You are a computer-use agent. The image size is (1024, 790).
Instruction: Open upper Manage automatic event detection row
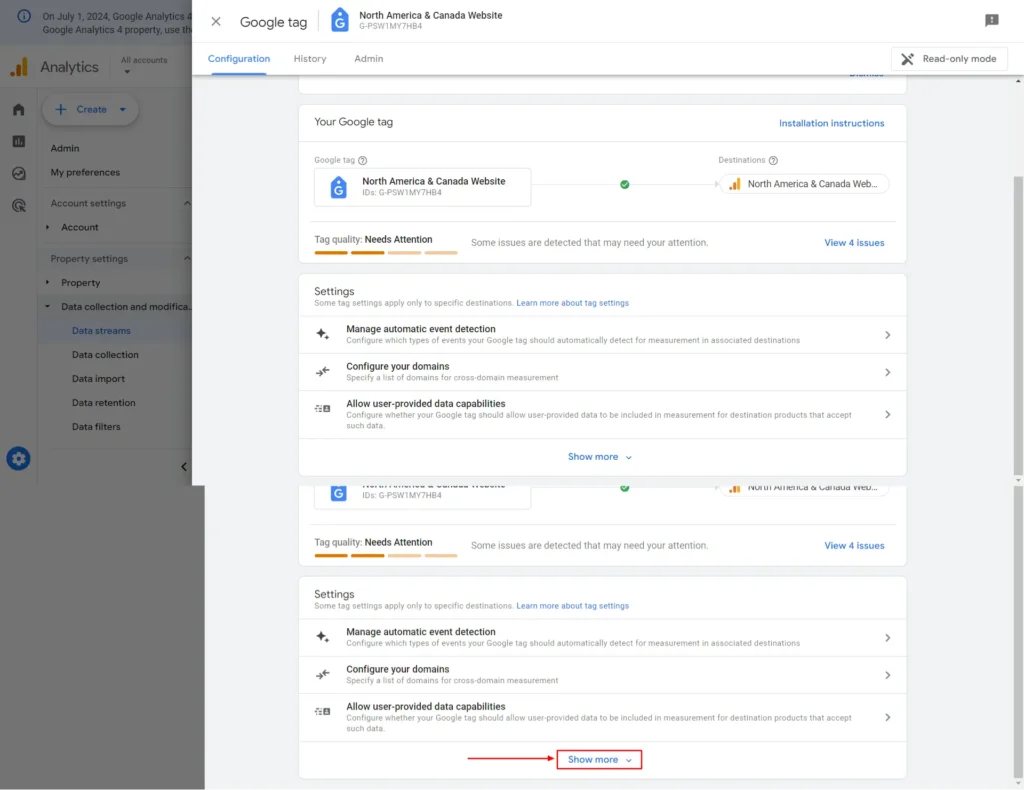602,335
